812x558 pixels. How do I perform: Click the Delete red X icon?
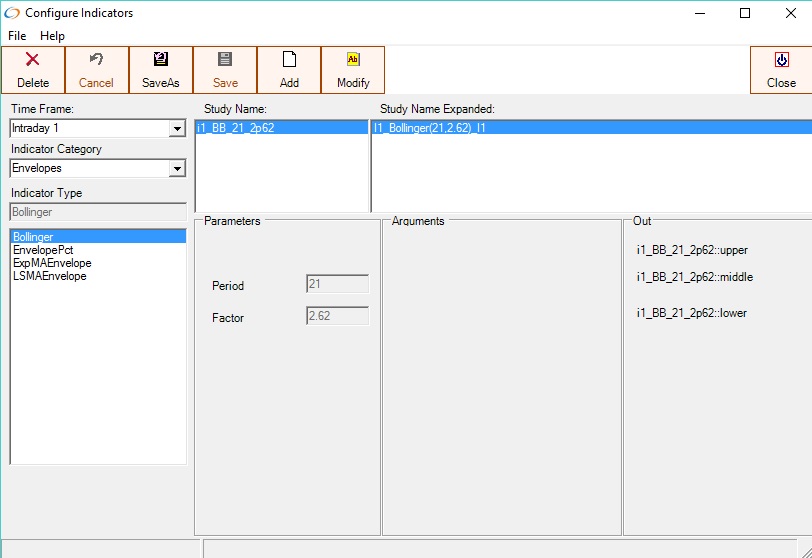(32, 61)
